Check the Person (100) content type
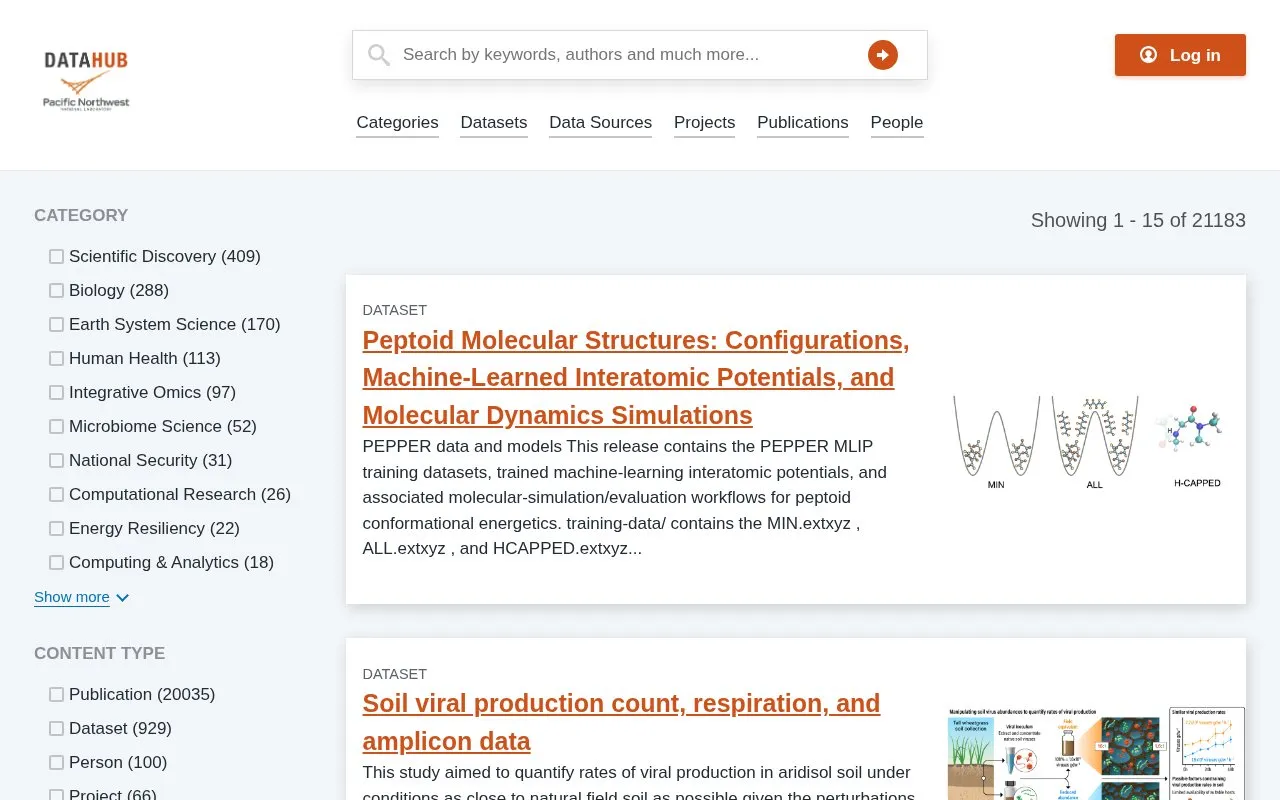 pyautogui.click(x=56, y=763)
